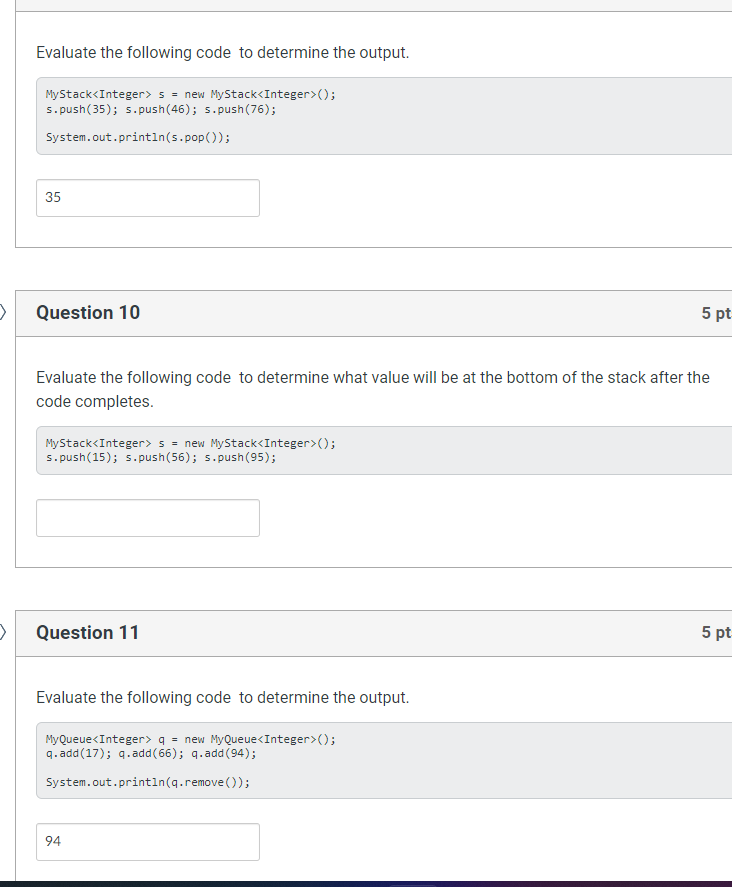Click the points label in Question 10 header

click(x=716, y=313)
